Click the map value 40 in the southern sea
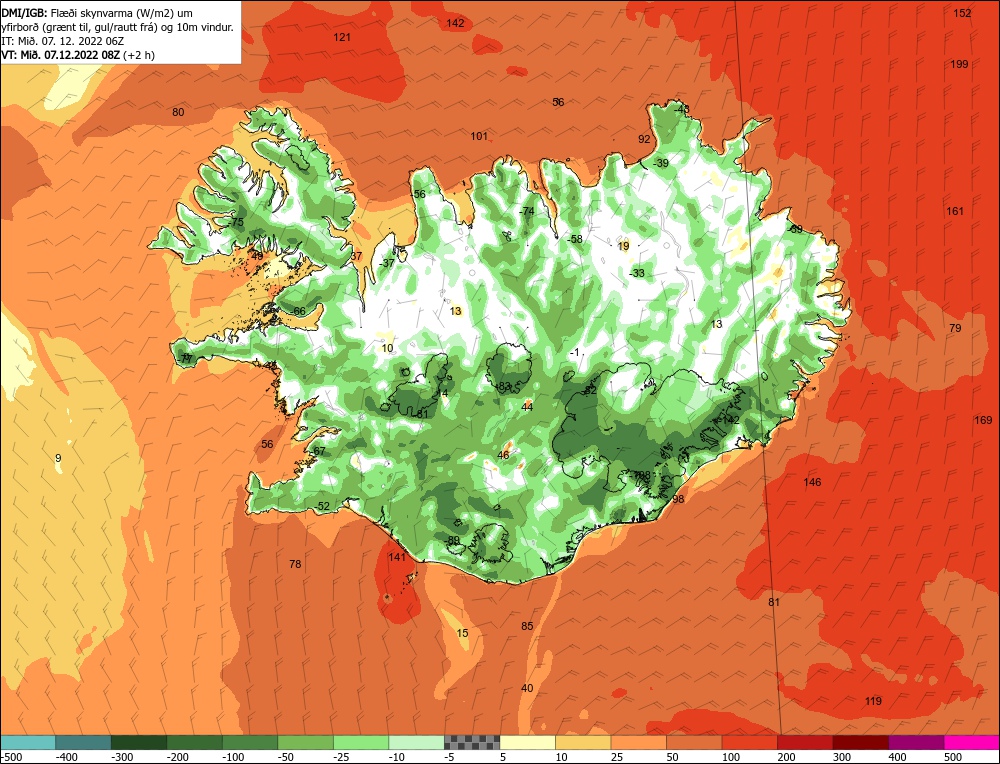 527,688
